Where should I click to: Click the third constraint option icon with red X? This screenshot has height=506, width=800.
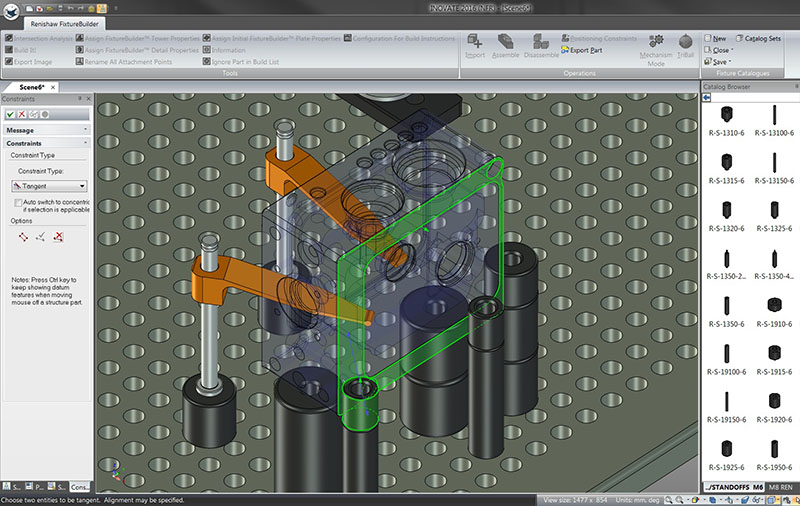(58, 237)
